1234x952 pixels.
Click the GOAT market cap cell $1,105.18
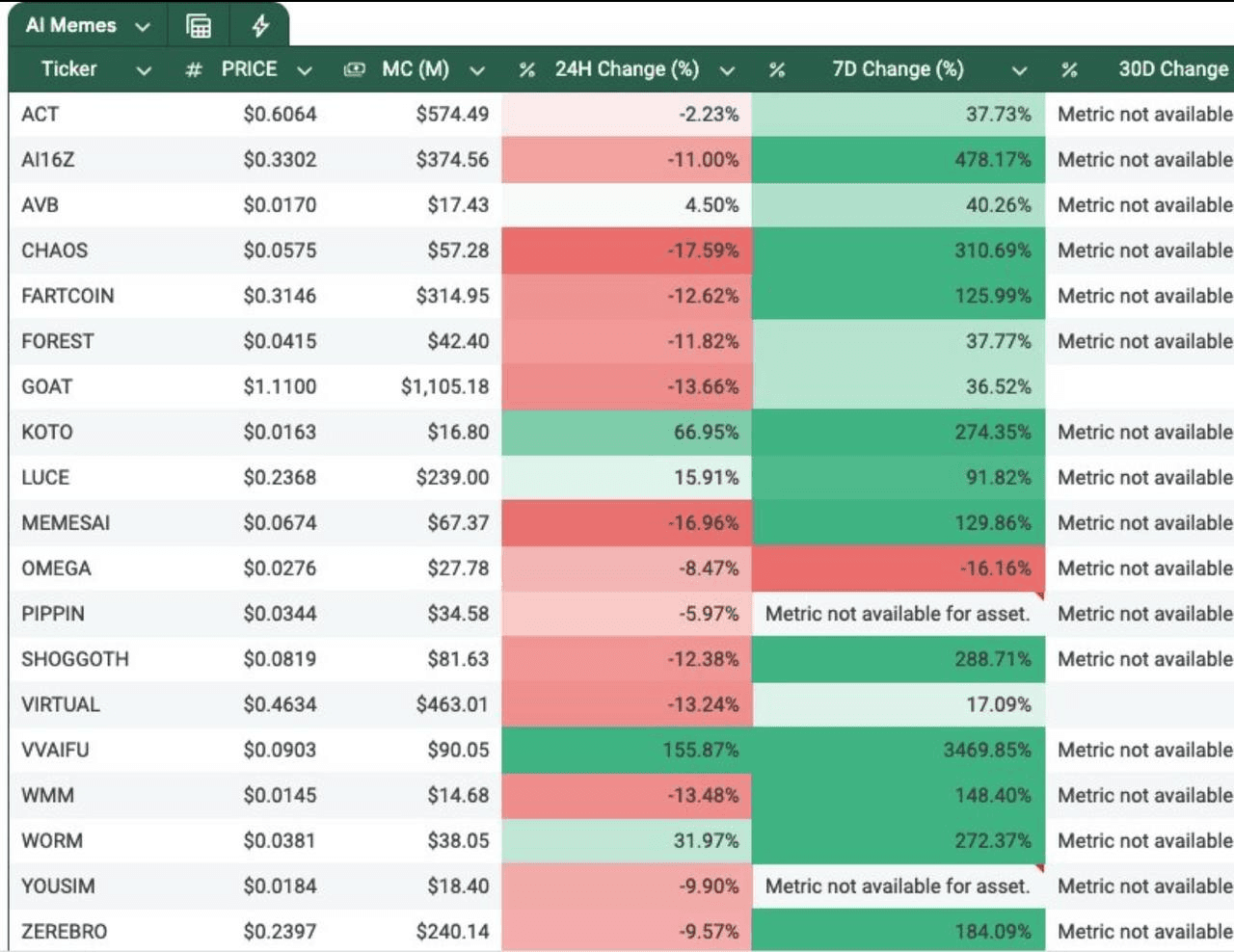pyautogui.click(x=444, y=386)
